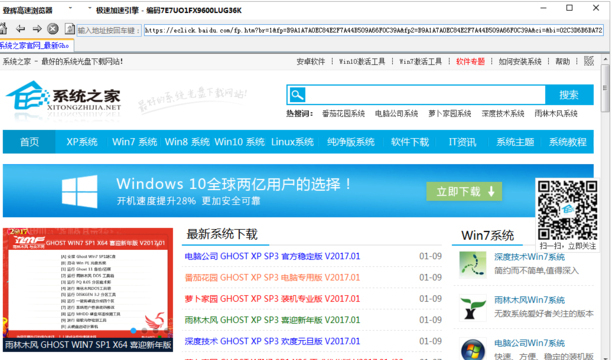Screen dimensions: 612x360
Task: Open the 纯净版系统 navigation item
Action: click(x=351, y=142)
